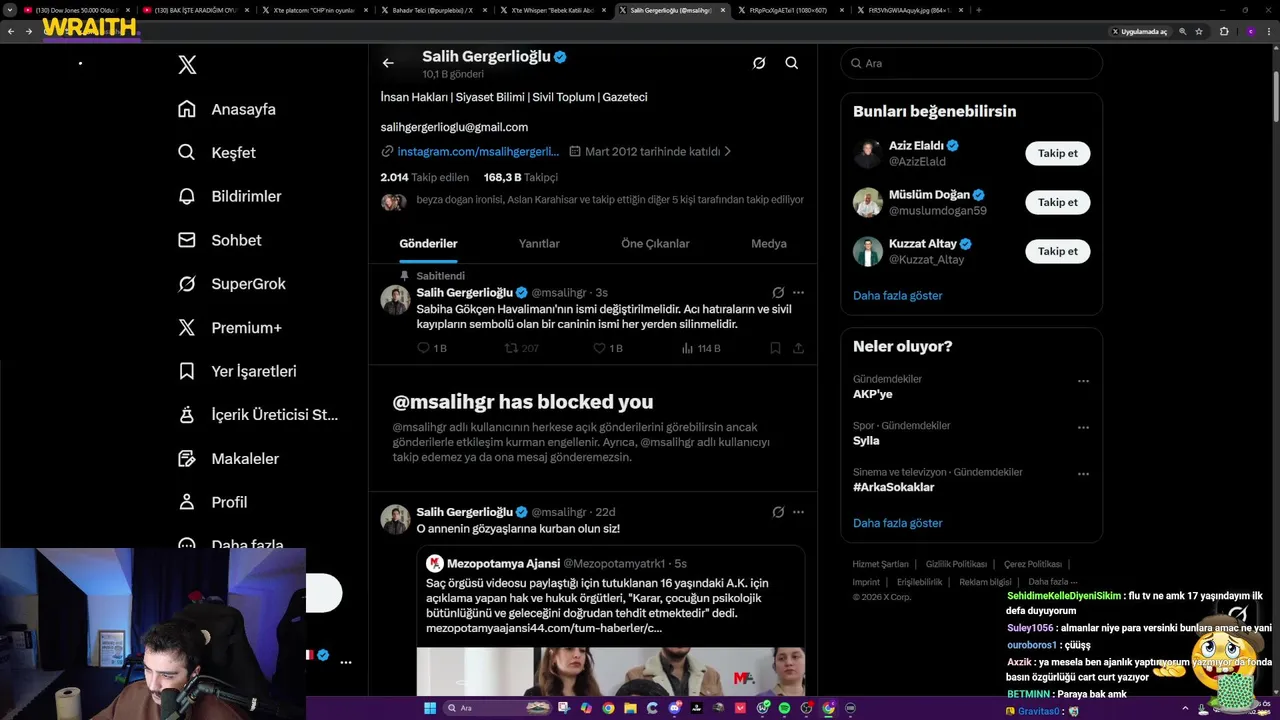Open Gizlilik Politikası footer link
The height and width of the screenshot is (720, 1280).
click(956, 564)
